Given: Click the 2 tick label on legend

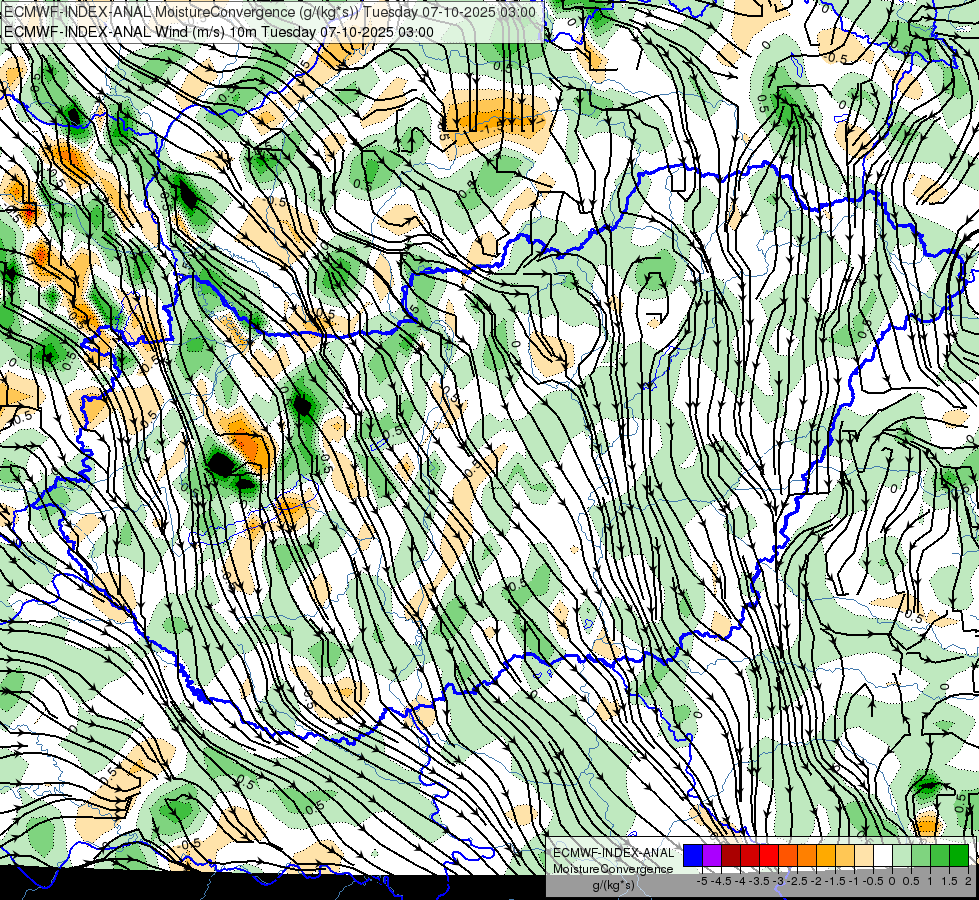Looking at the screenshot, I should tap(968, 881).
